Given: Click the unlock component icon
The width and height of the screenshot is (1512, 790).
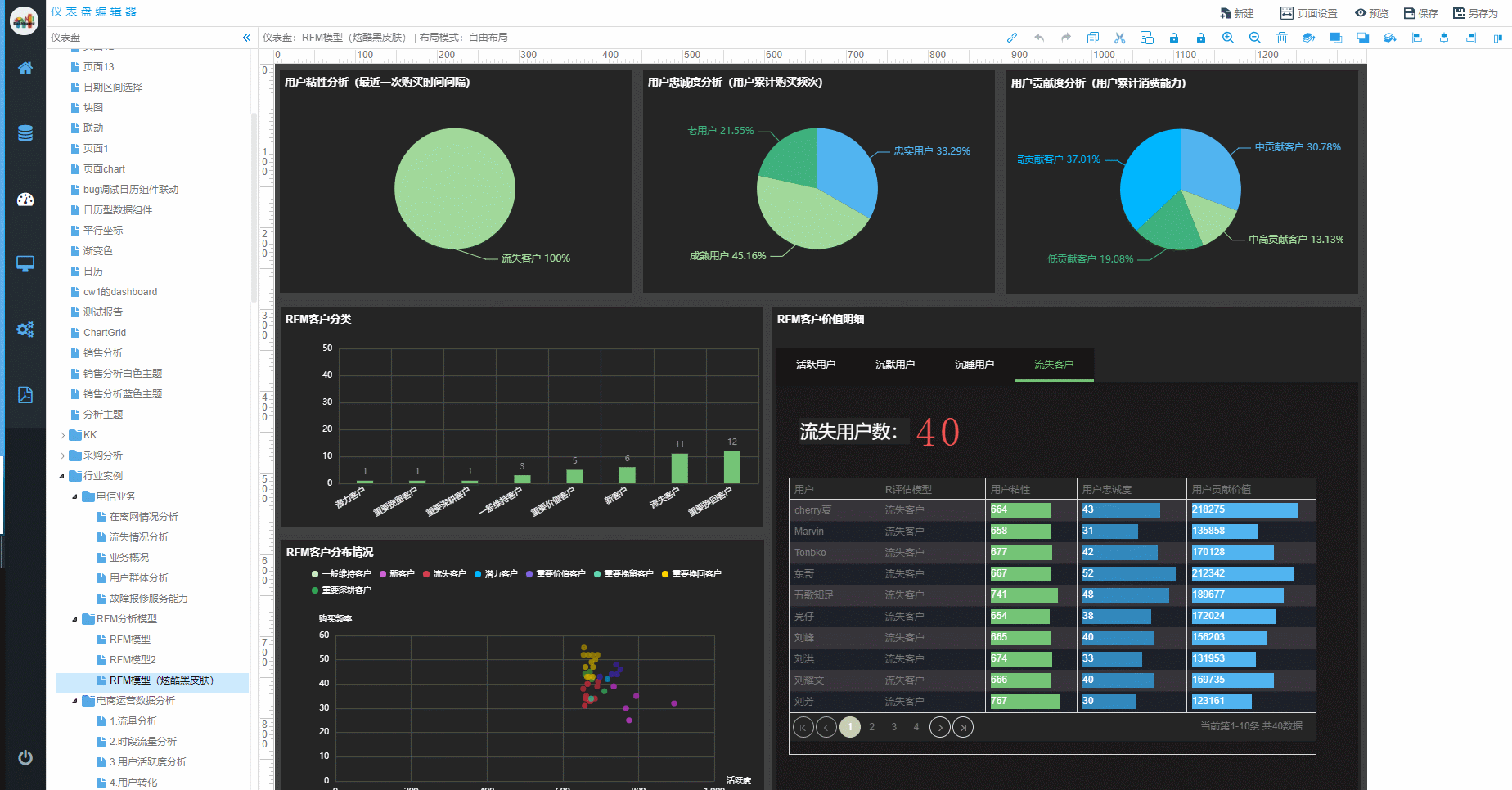Looking at the screenshot, I should tap(1200, 38).
